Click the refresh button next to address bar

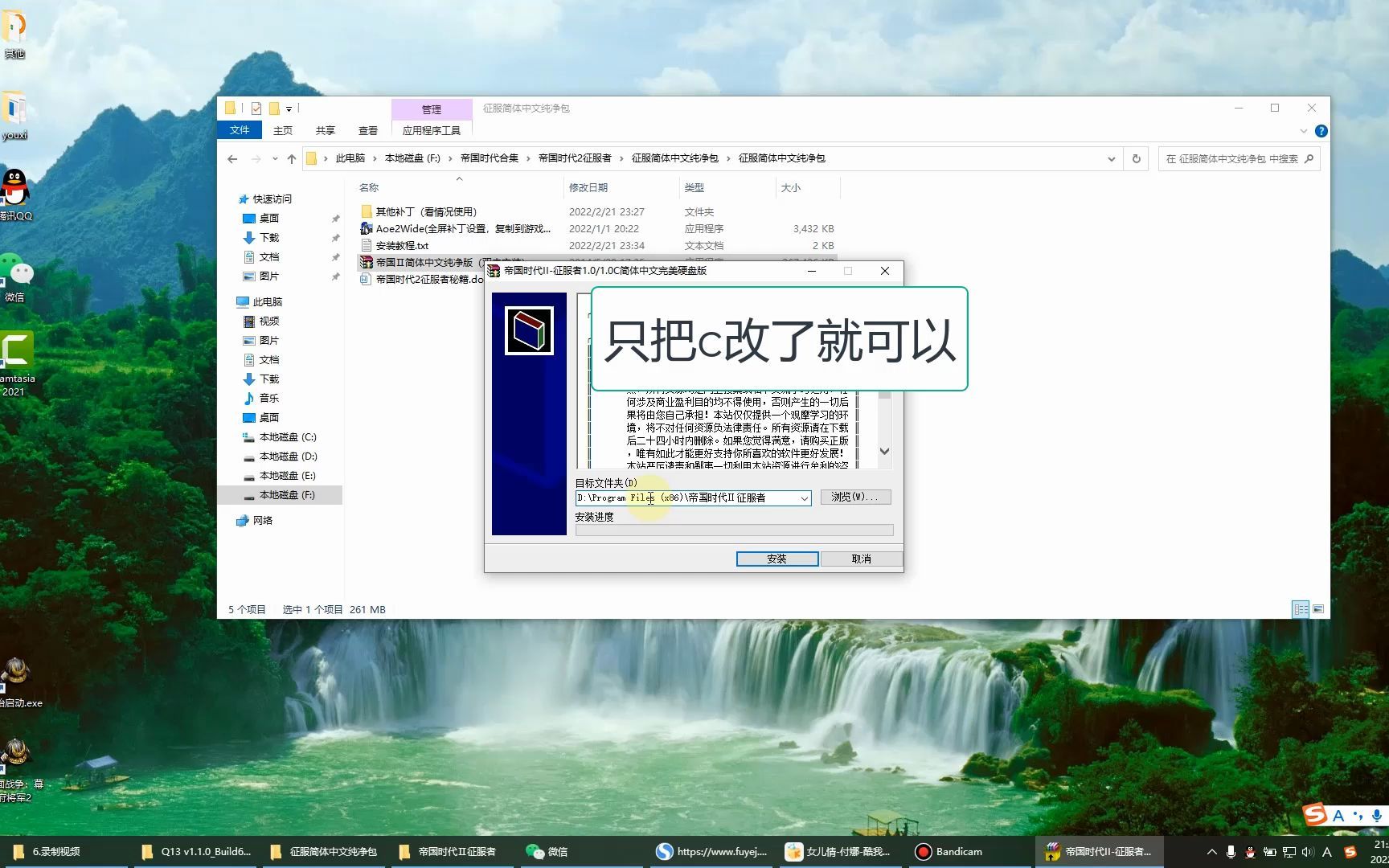[1137, 159]
